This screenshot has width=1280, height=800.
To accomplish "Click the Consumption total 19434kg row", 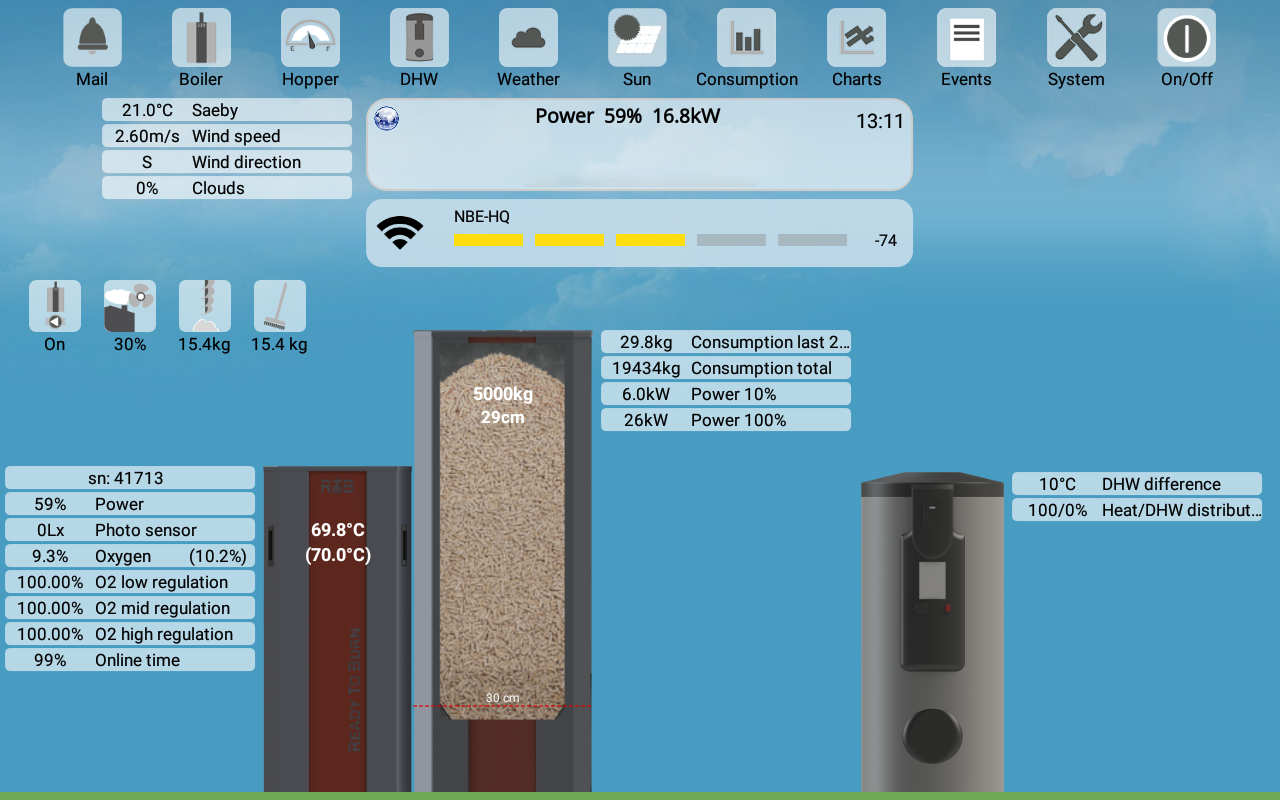I will (726, 368).
